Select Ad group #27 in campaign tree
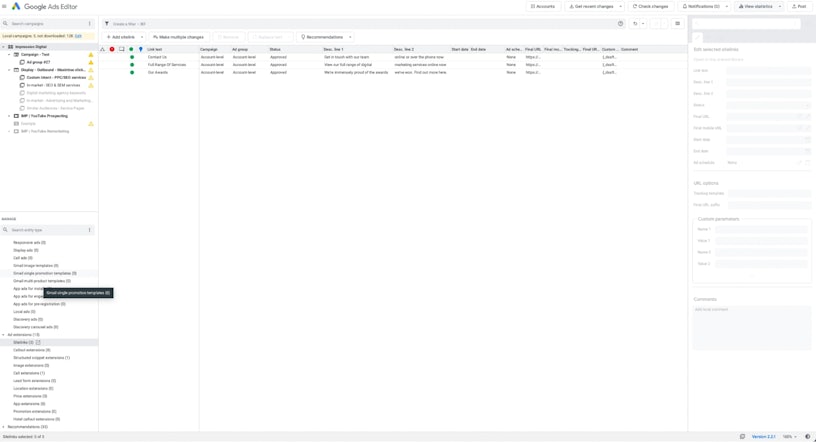 pos(38,62)
